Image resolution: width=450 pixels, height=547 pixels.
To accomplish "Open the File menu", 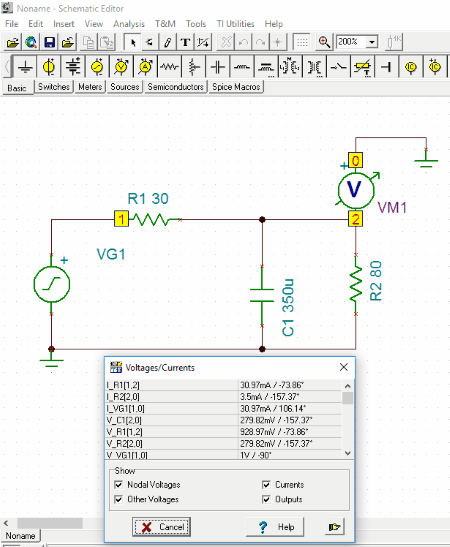I will click(x=12, y=24).
